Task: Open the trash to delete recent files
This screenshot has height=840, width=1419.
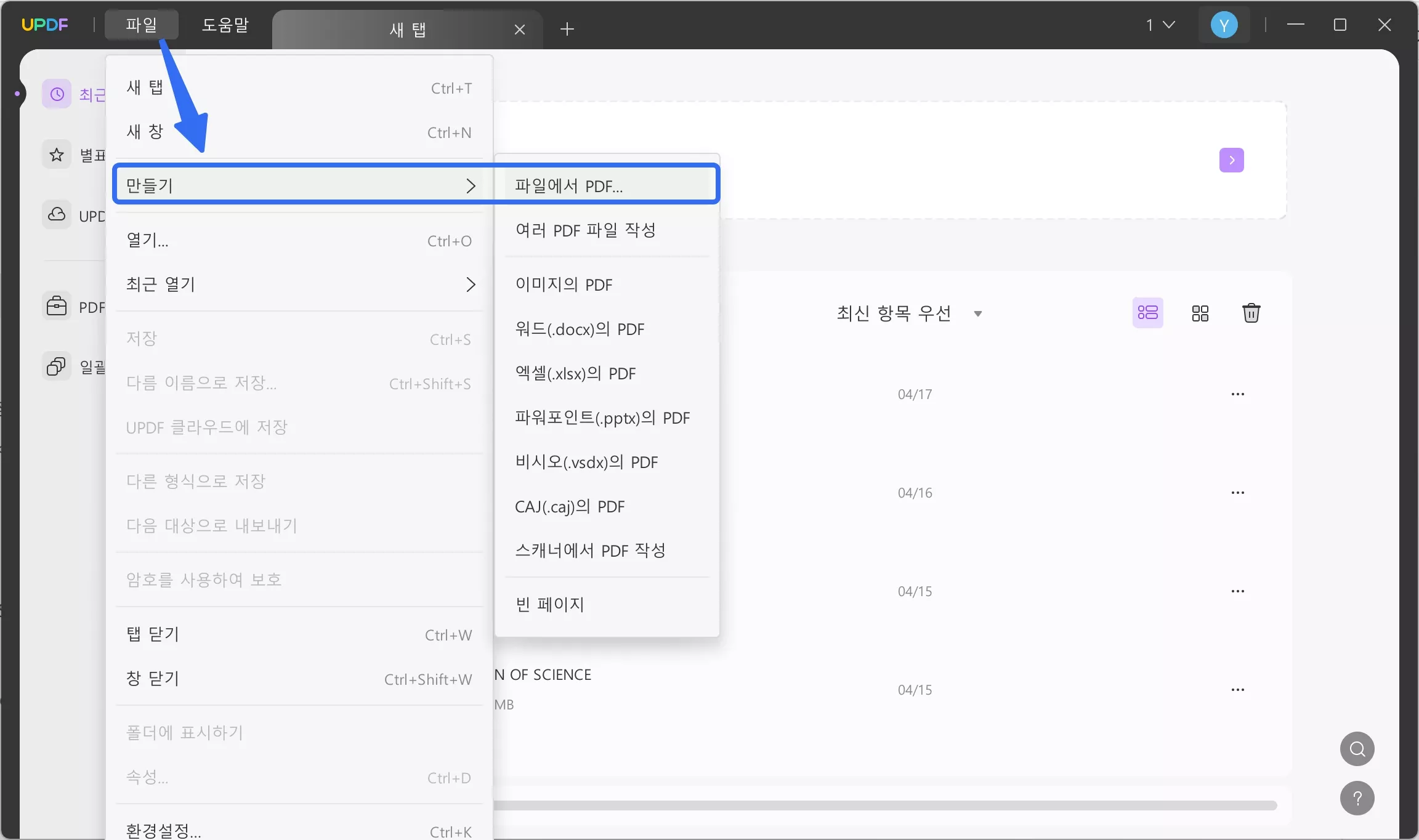Action: 1251,313
